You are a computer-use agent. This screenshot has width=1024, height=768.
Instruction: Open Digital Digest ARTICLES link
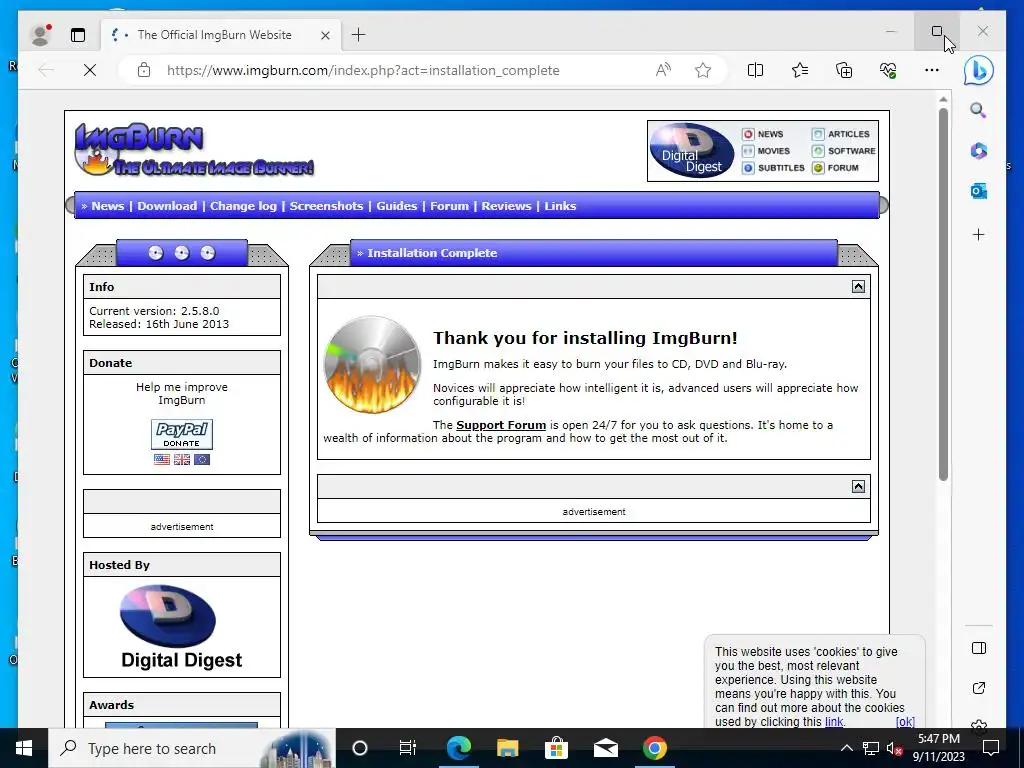point(841,134)
